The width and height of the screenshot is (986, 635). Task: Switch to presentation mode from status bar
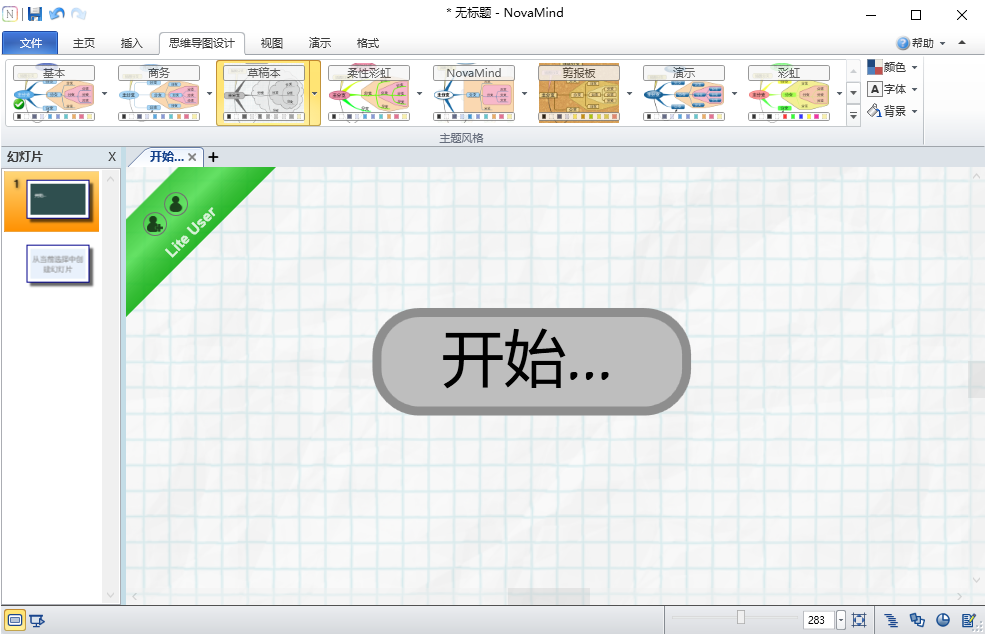tap(37, 620)
